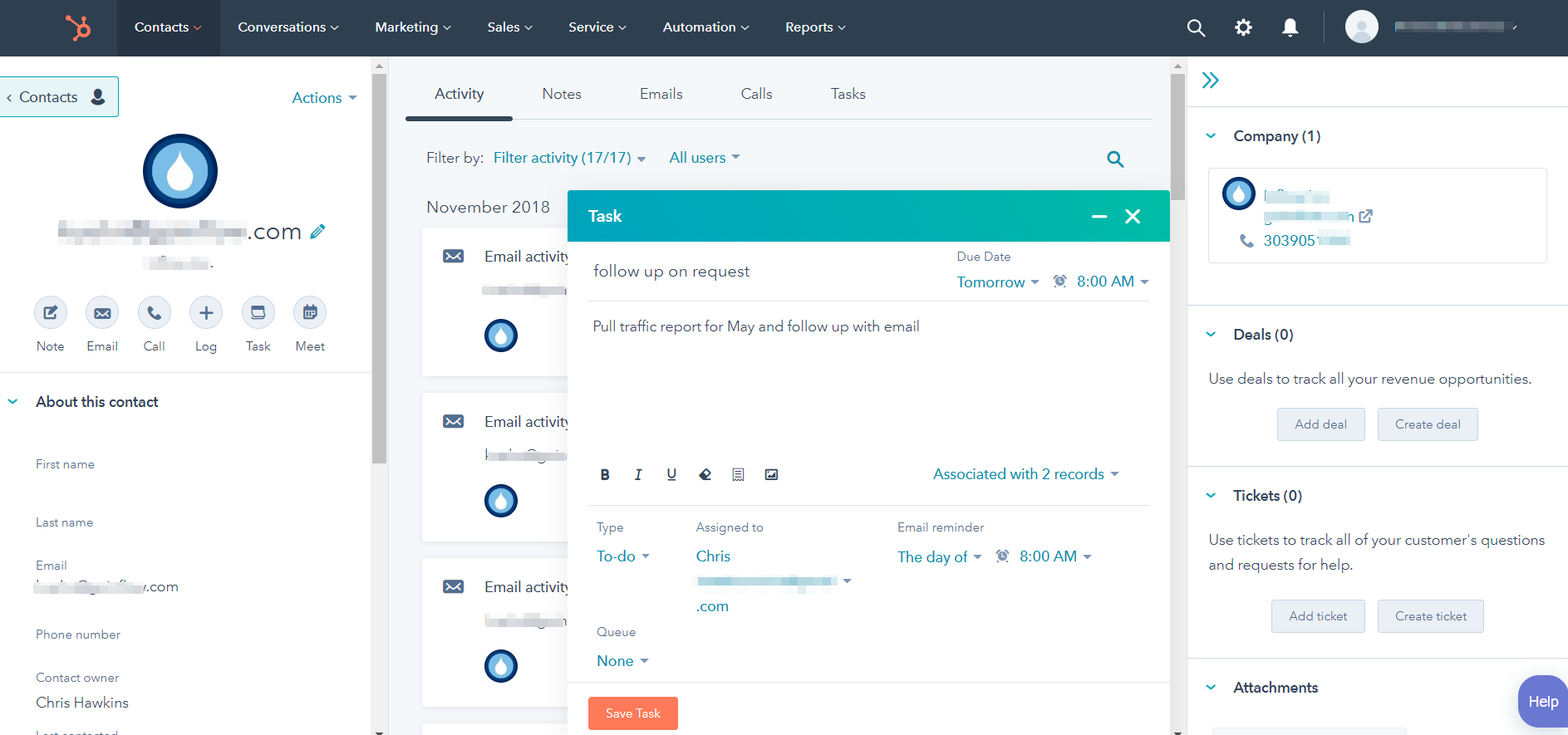Toggle bold formatting in task editor

(x=605, y=475)
